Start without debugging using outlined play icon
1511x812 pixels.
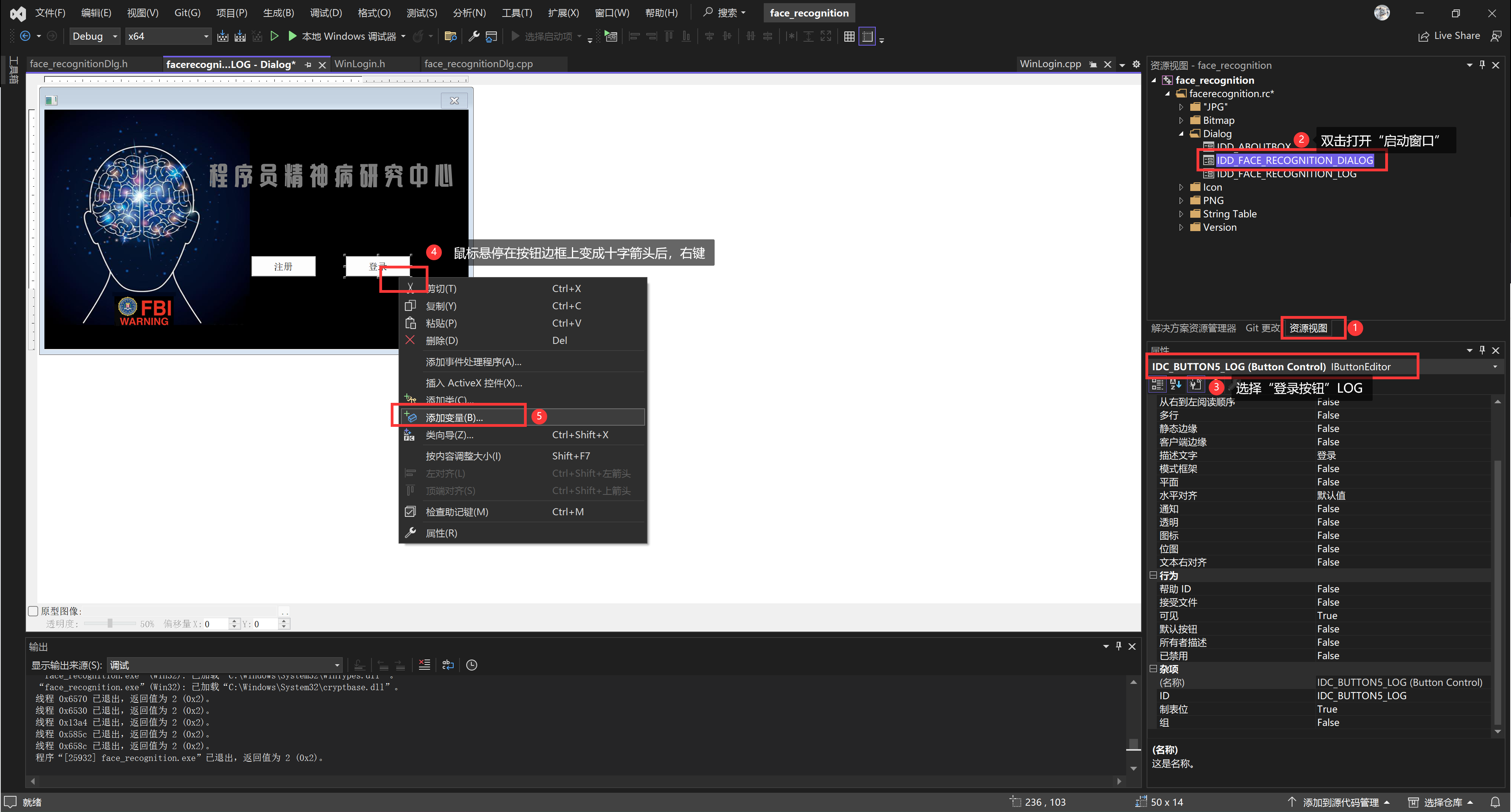274,37
